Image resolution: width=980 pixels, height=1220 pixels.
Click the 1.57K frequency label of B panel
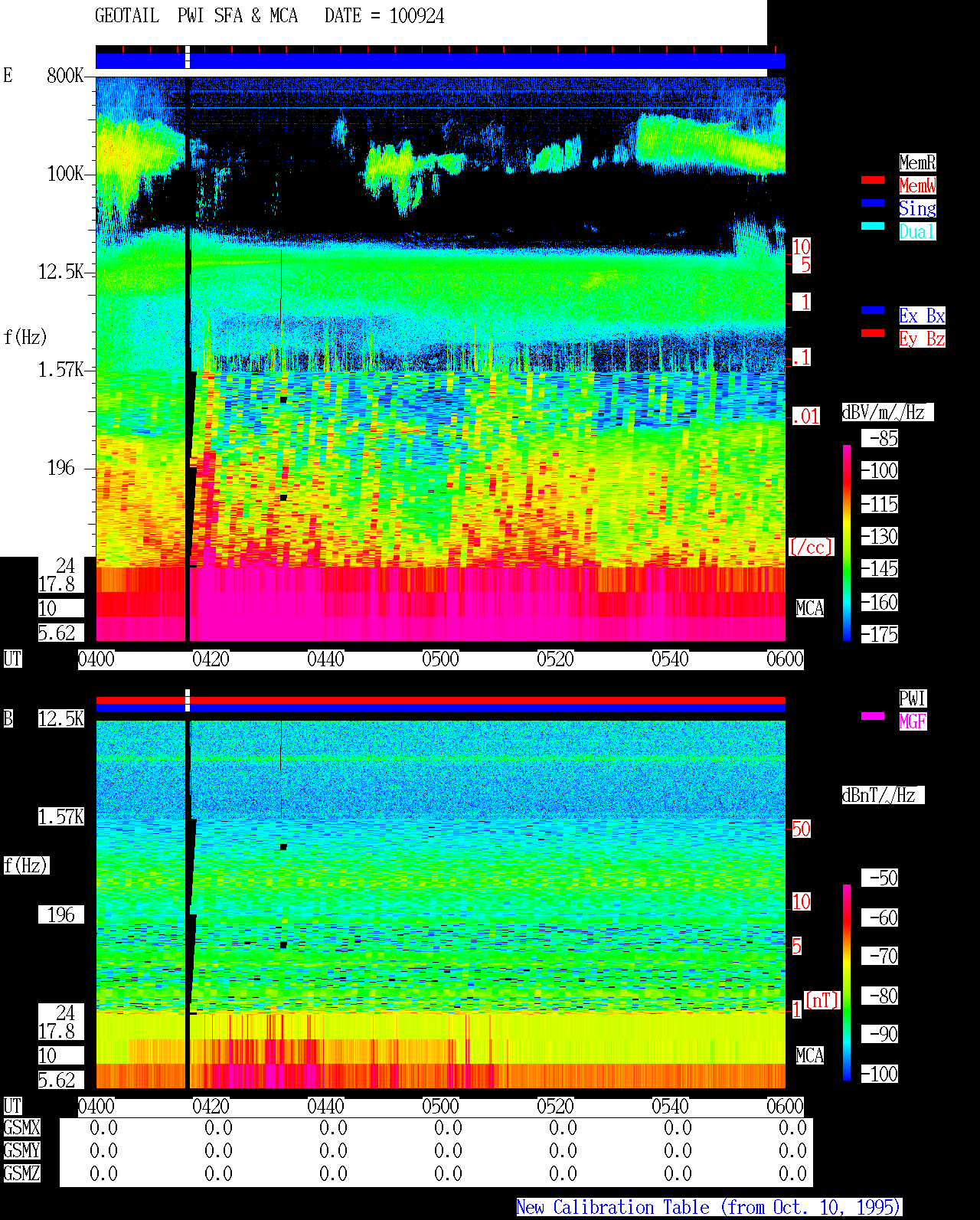(61, 816)
